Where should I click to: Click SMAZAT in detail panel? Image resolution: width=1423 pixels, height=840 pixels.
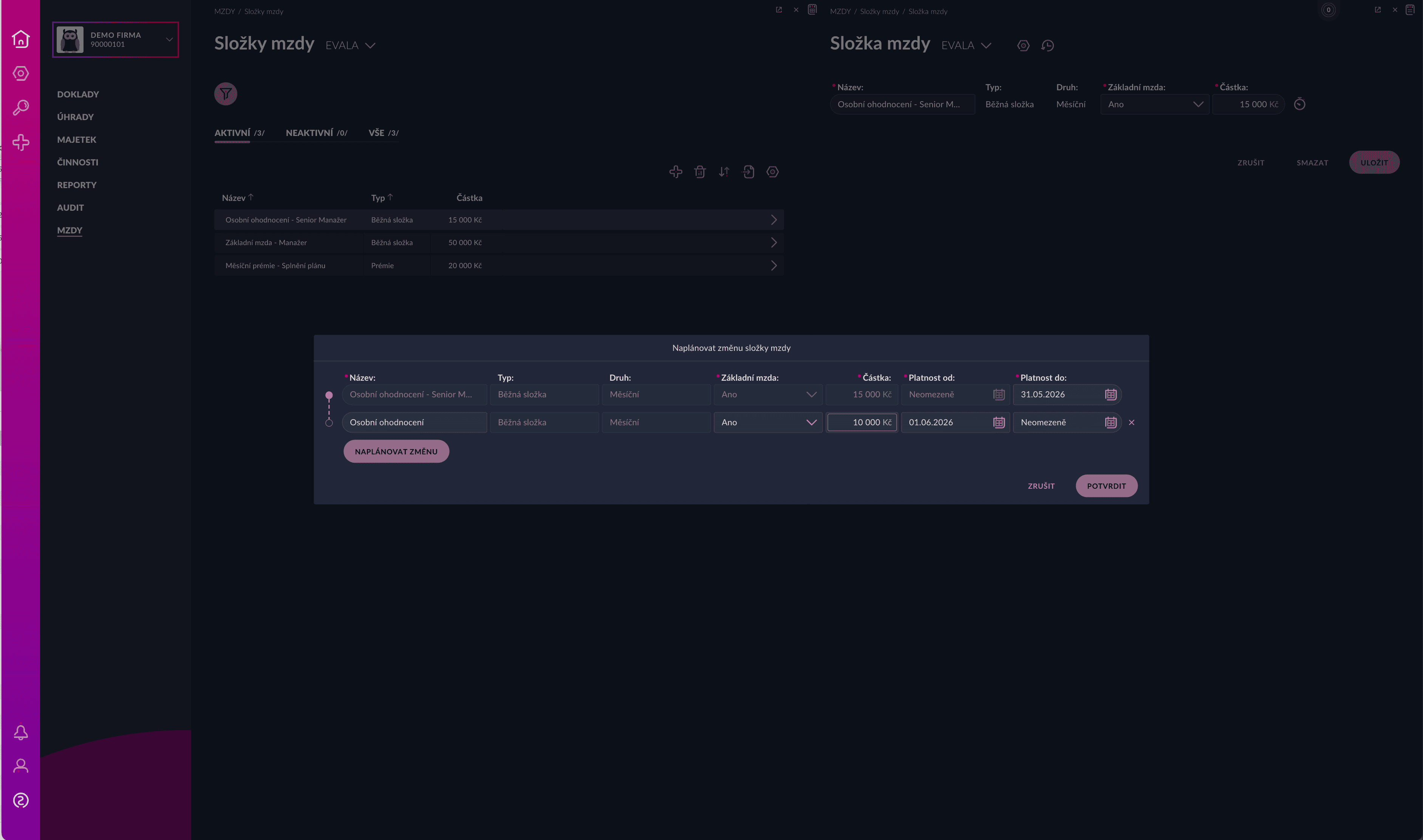(x=1313, y=163)
